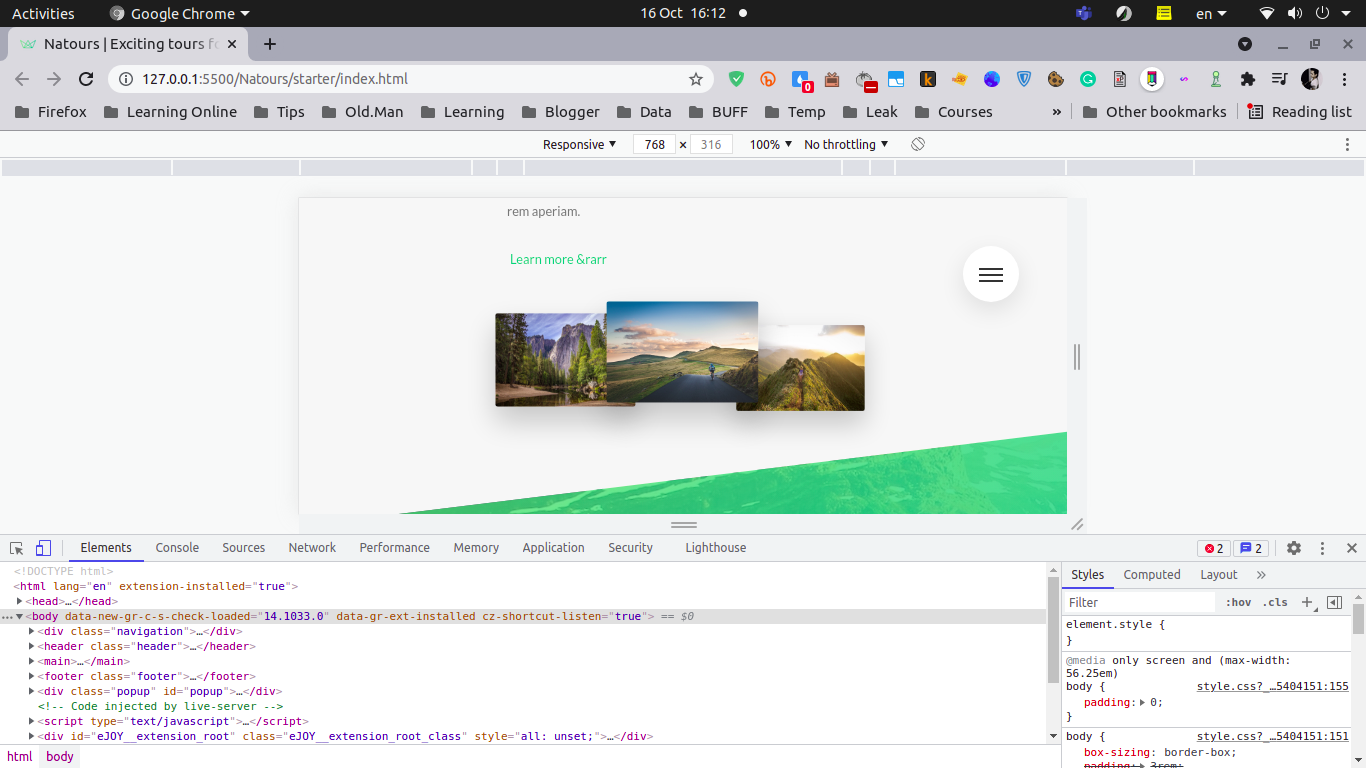The height and width of the screenshot is (768, 1366).
Task: Open a new browser tab
Action: coord(270,44)
